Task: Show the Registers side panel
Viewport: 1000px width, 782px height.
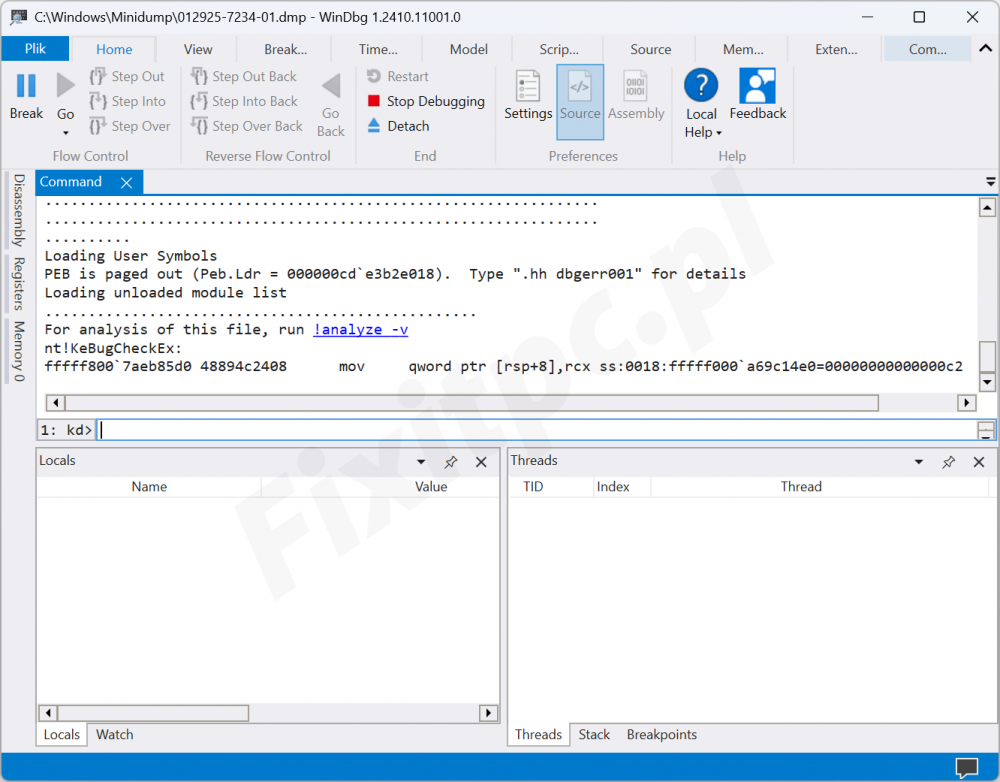Action: point(19,283)
